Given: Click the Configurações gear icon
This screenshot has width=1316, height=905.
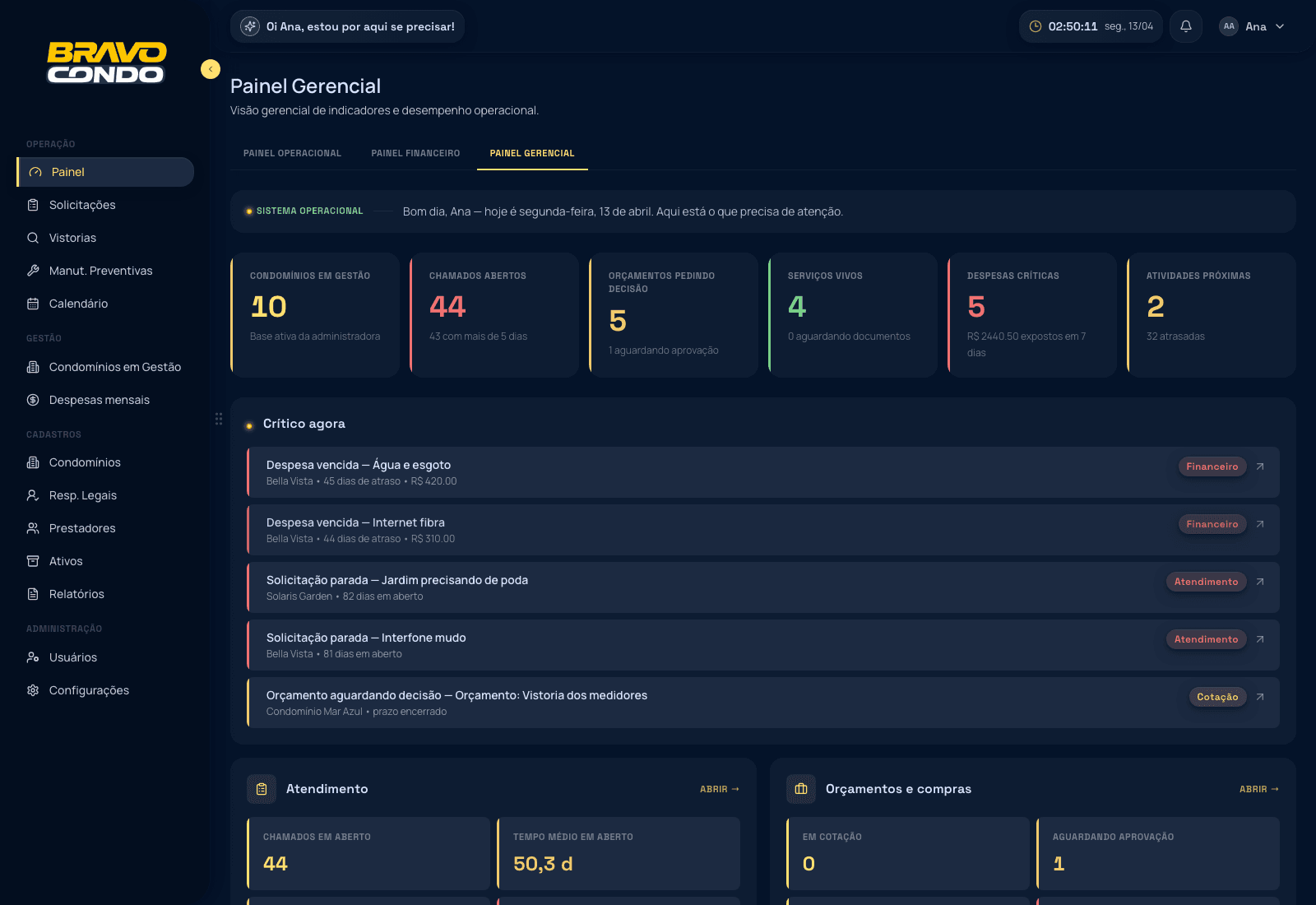Looking at the screenshot, I should 33,690.
